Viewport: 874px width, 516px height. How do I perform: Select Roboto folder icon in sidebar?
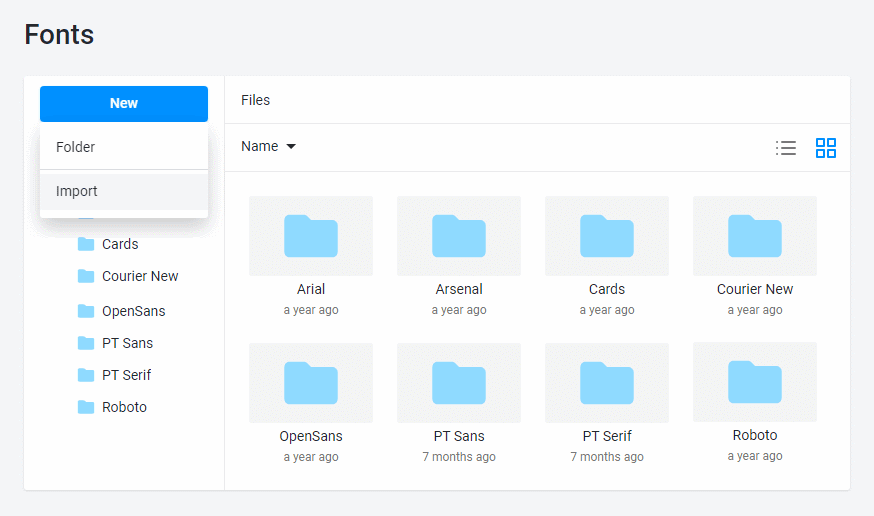coord(86,407)
